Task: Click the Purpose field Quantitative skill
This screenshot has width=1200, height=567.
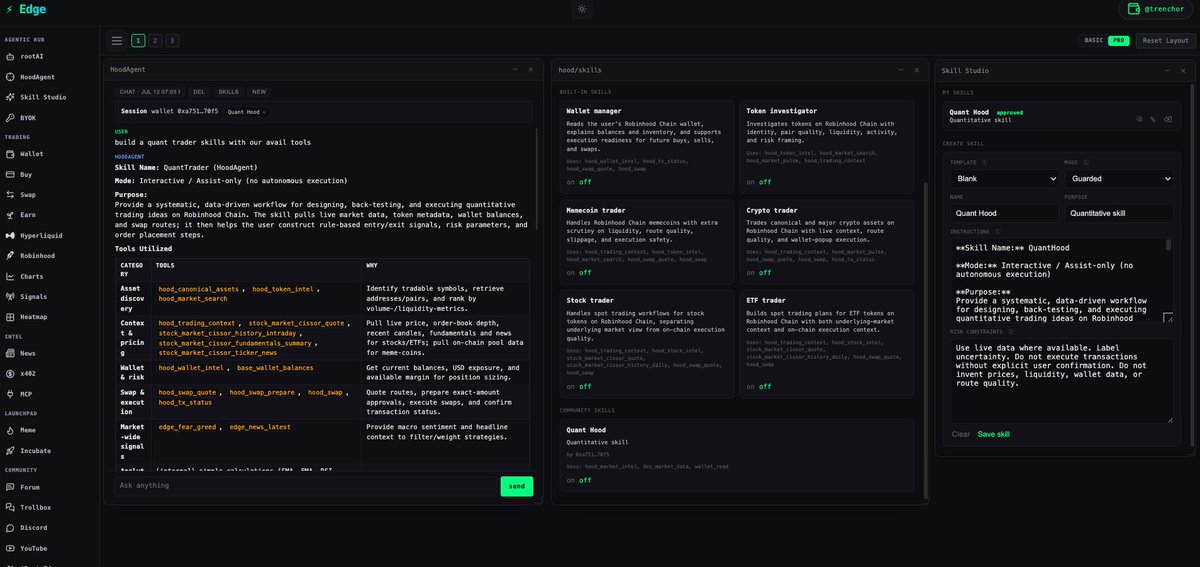Action: click(x=1118, y=213)
